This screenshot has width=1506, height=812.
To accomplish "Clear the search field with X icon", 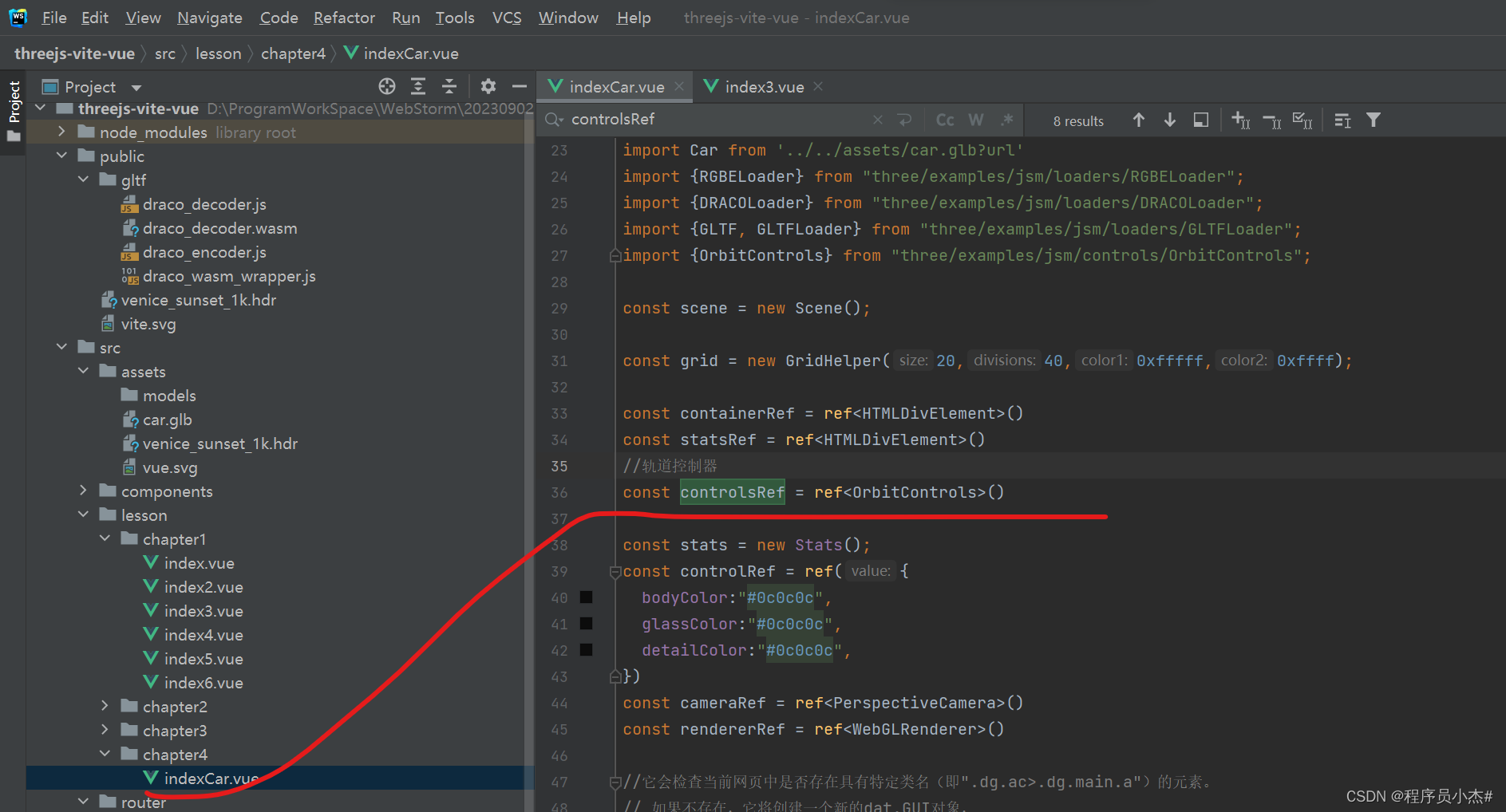I will (x=878, y=120).
